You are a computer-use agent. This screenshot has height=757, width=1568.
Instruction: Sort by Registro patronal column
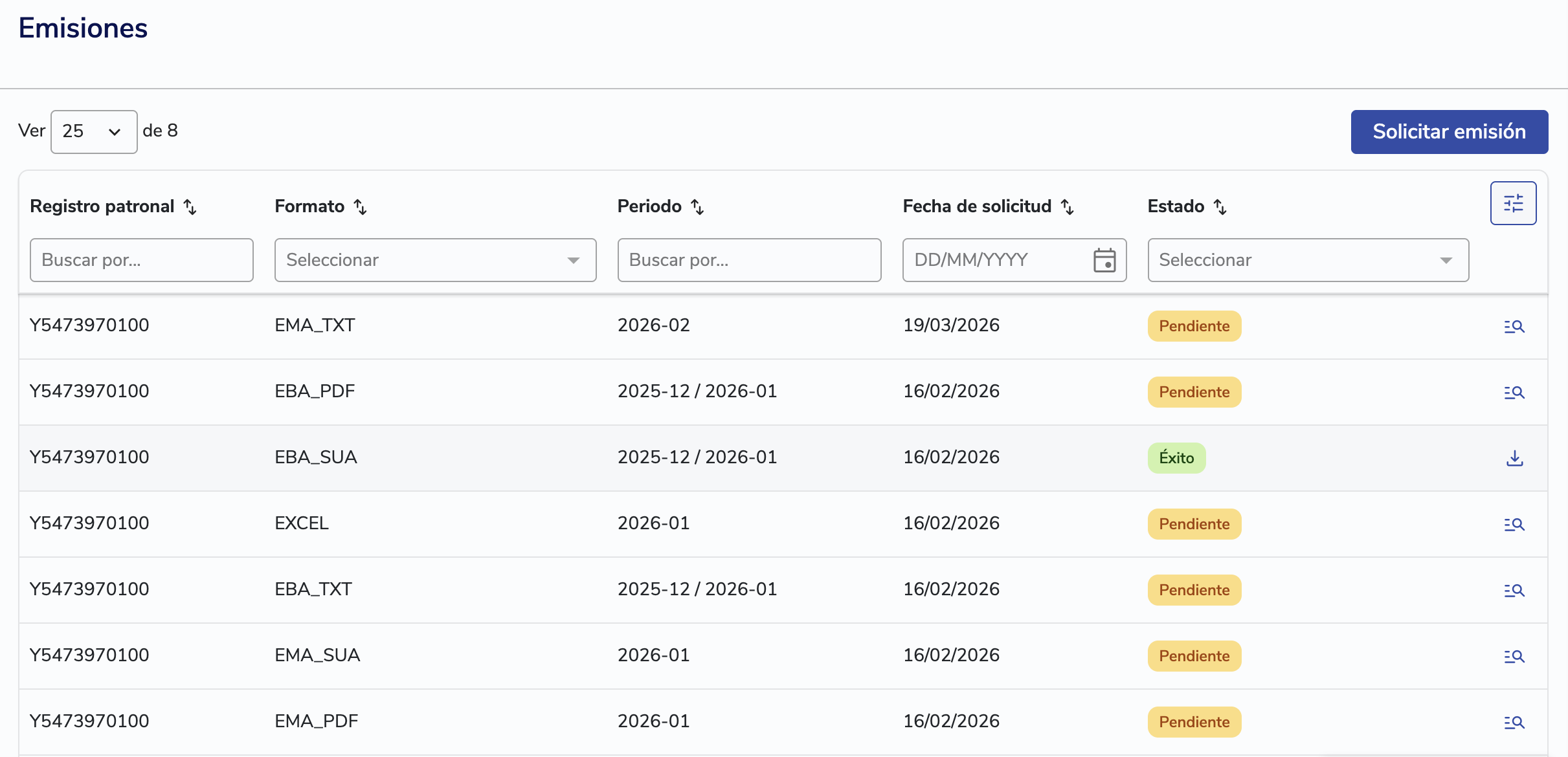190,207
